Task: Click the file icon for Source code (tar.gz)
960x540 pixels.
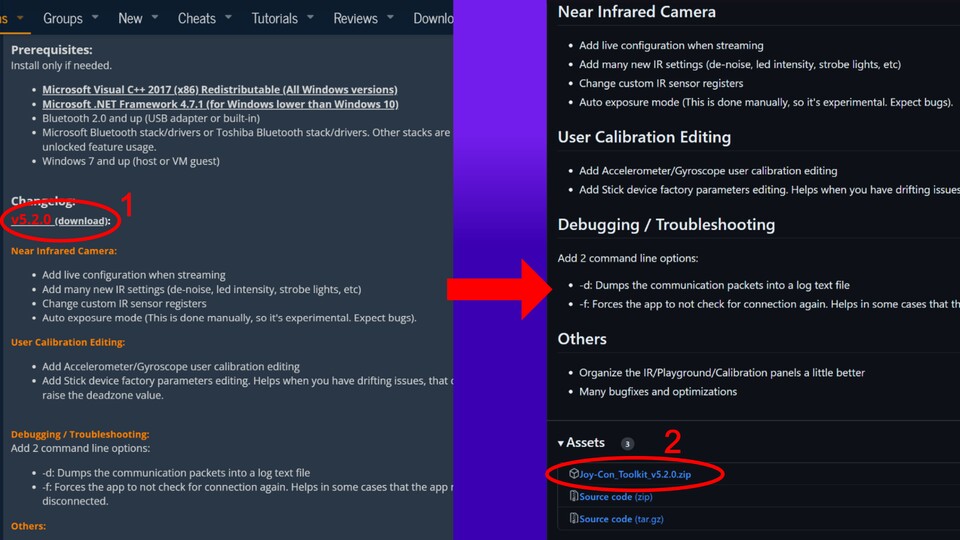Action: tap(574, 519)
